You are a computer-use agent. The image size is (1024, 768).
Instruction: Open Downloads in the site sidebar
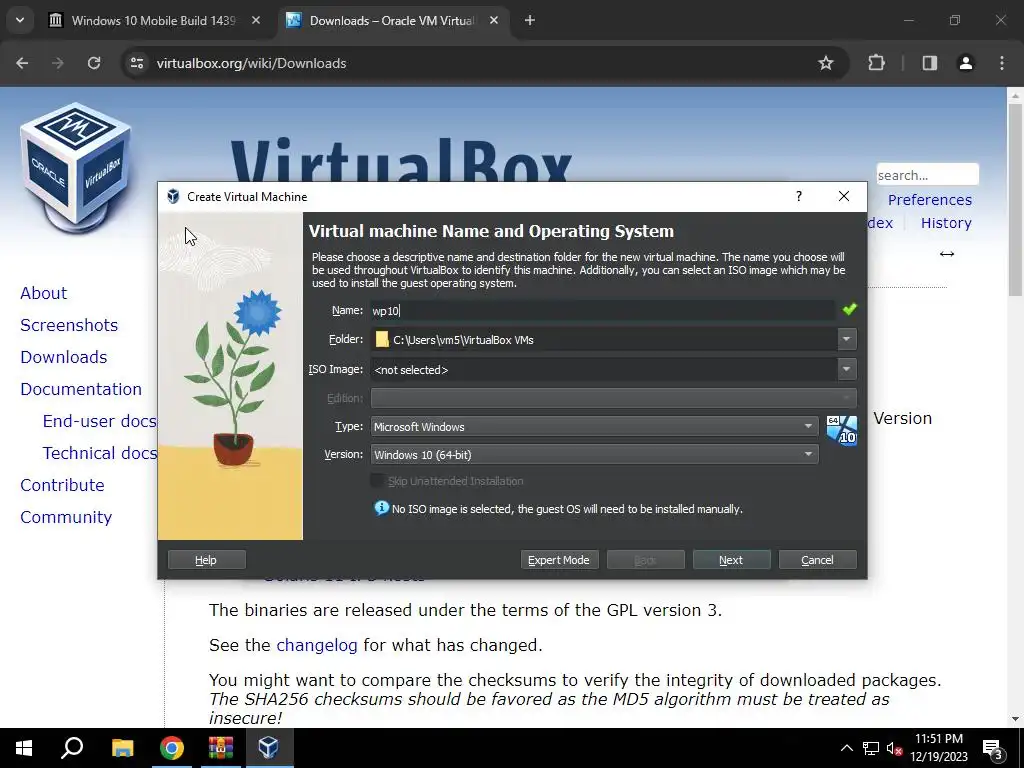pos(64,357)
